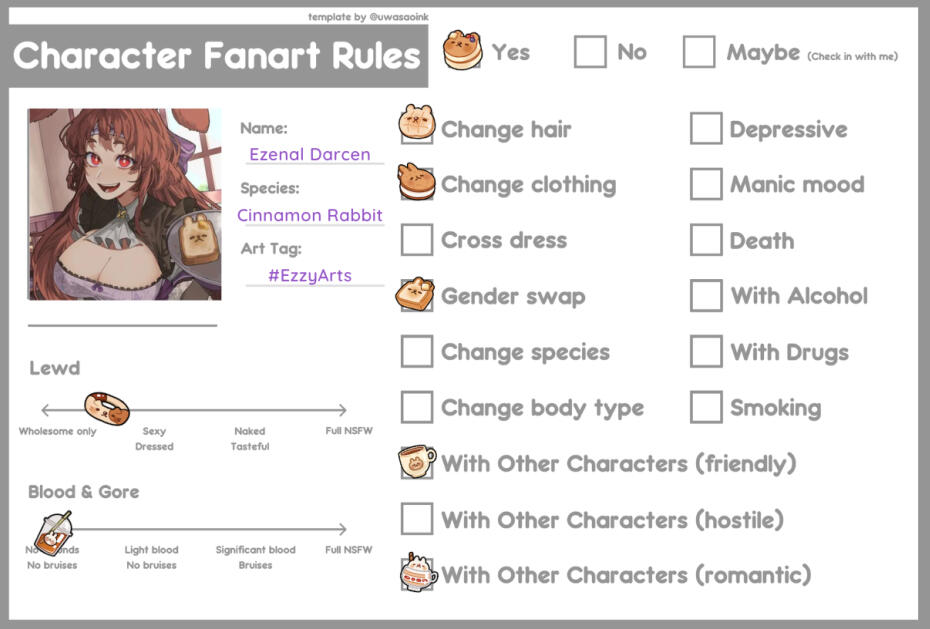Tick the Maybe legend checkbox
This screenshot has width=930, height=629.
click(699, 52)
